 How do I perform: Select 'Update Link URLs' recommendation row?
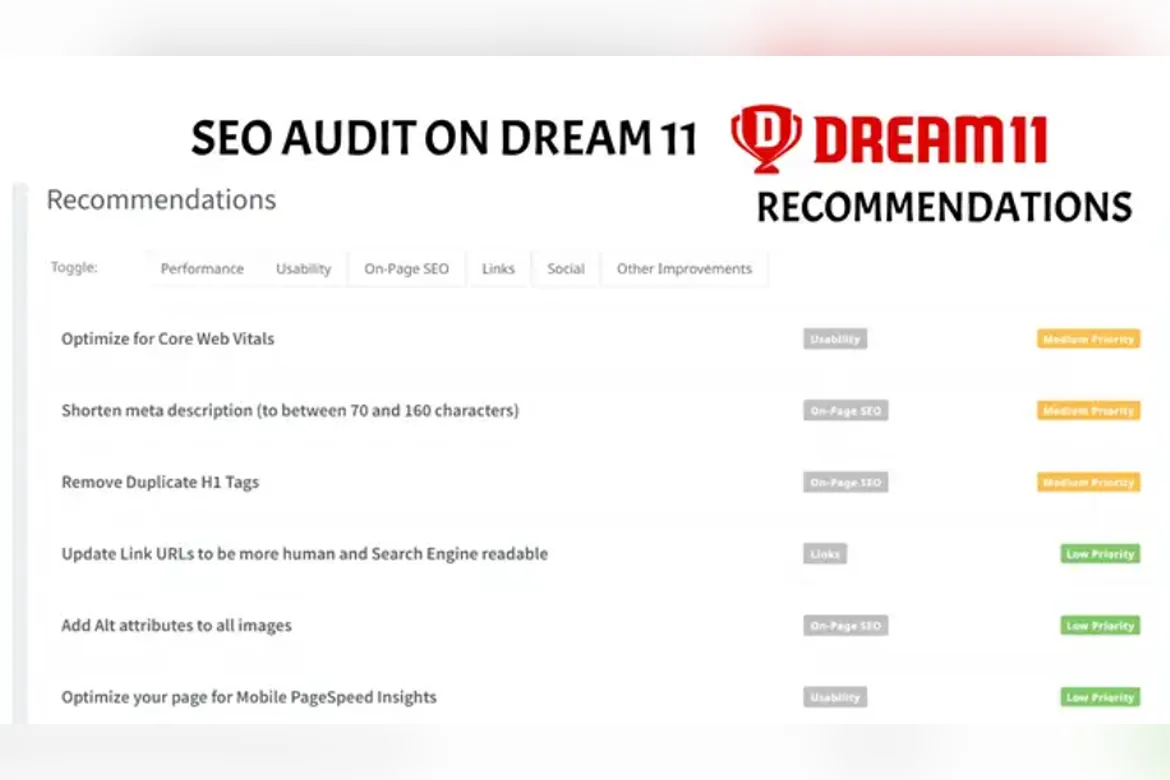click(304, 554)
